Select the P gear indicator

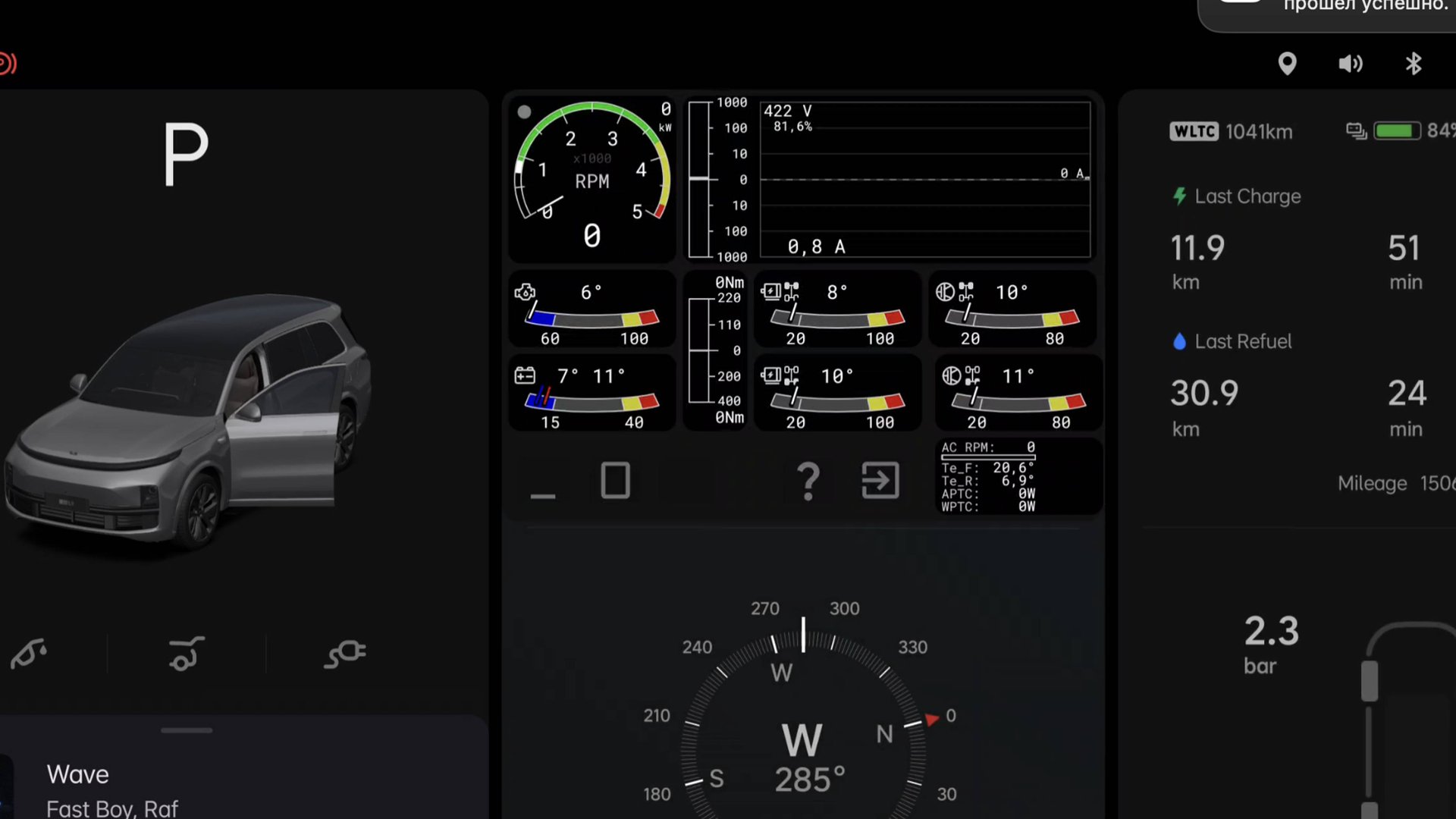point(184,154)
